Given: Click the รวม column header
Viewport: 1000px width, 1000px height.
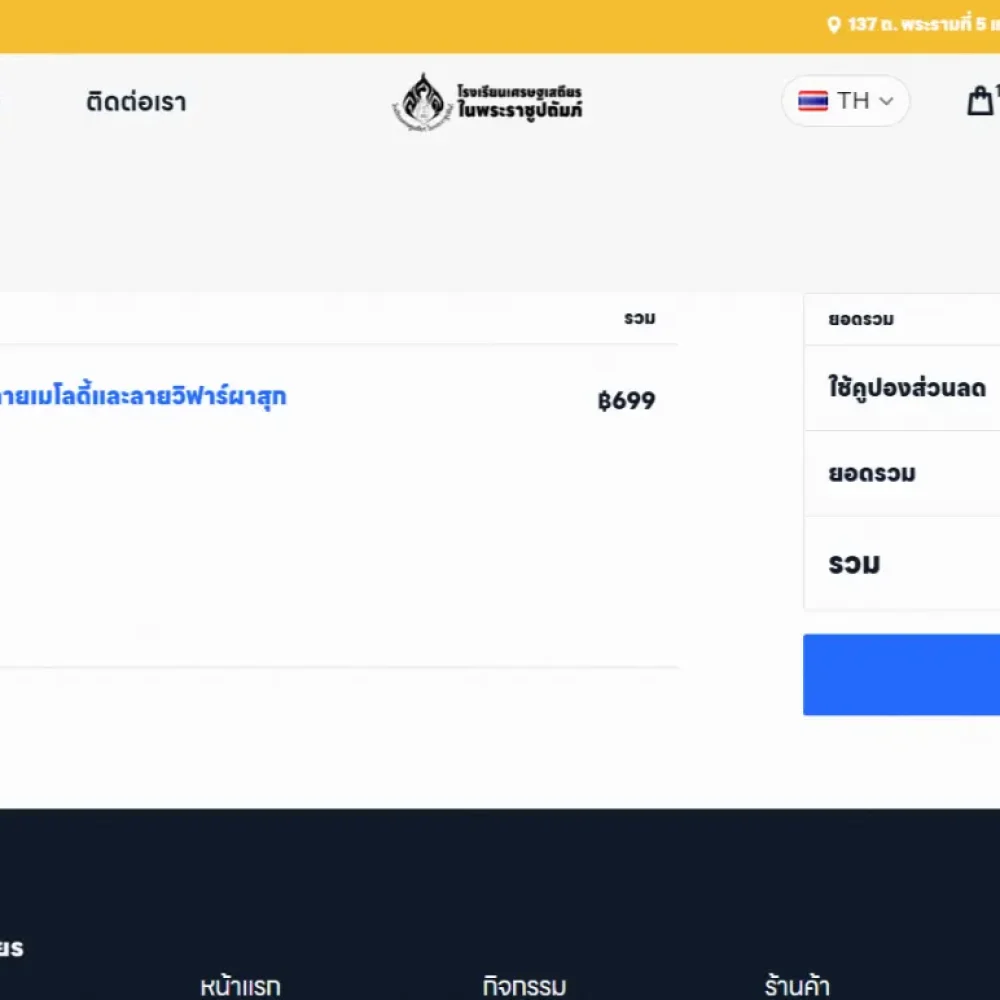Looking at the screenshot, I should 640,318.
